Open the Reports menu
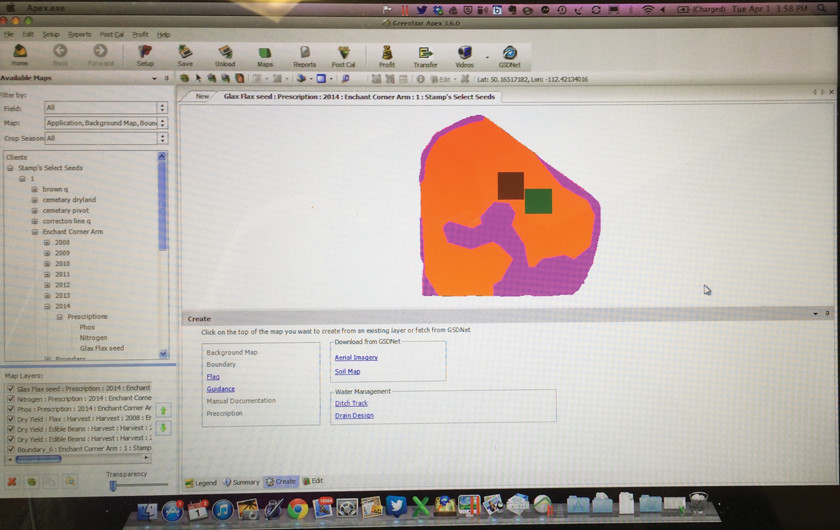840x530 pixels. (79, 34)
